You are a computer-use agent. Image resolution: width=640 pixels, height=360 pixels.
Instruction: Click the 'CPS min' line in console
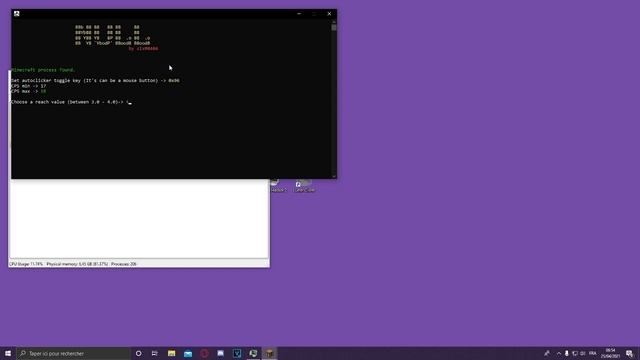click(29, 86)
